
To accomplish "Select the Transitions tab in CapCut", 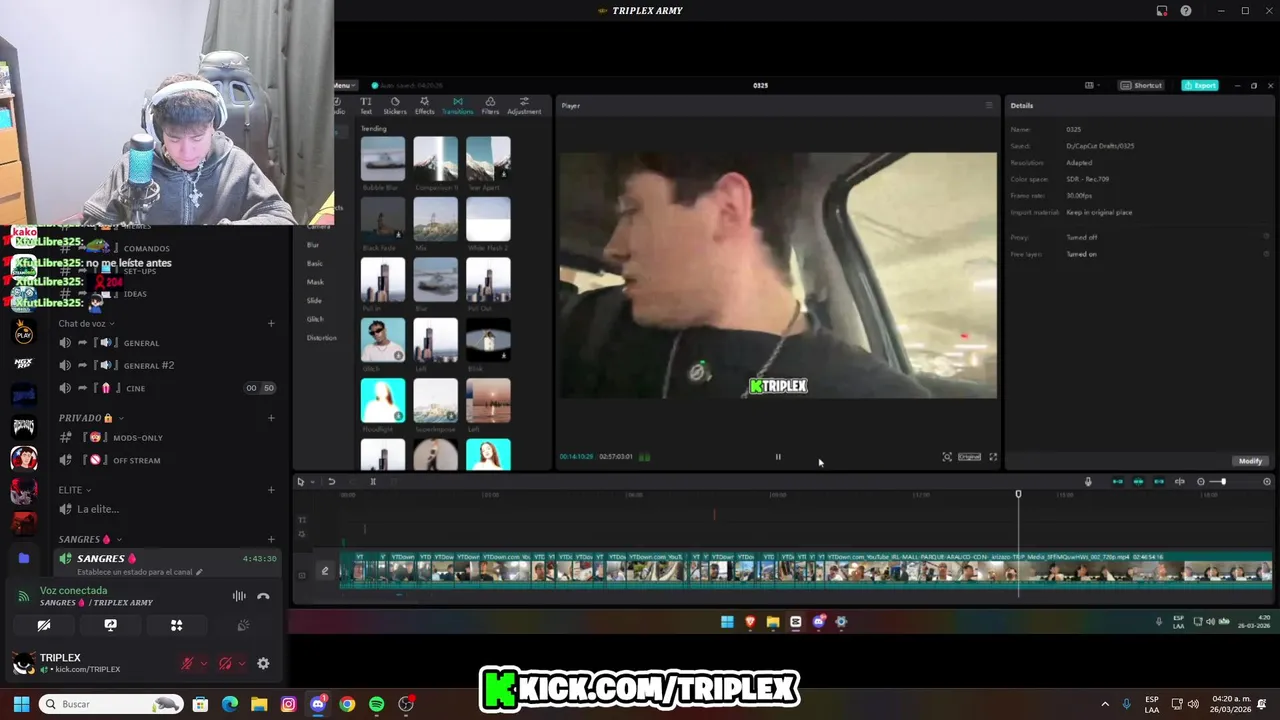I will pyautogui.click(x=457, y=105).
